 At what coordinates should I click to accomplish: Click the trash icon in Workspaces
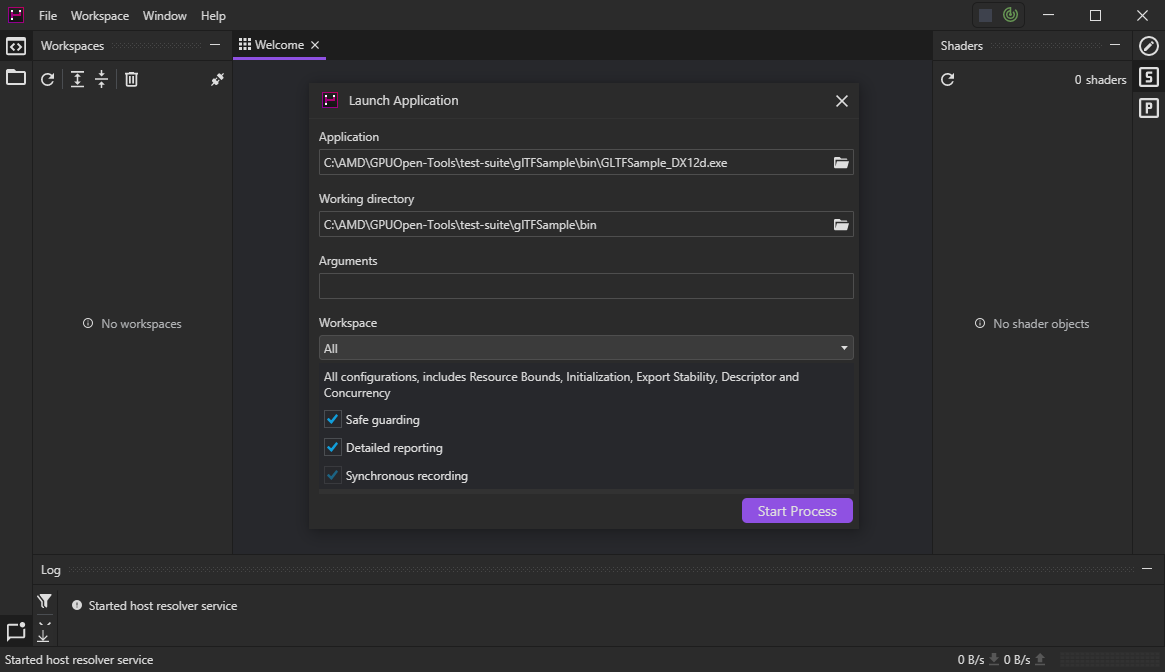click(x=131, y=80)
